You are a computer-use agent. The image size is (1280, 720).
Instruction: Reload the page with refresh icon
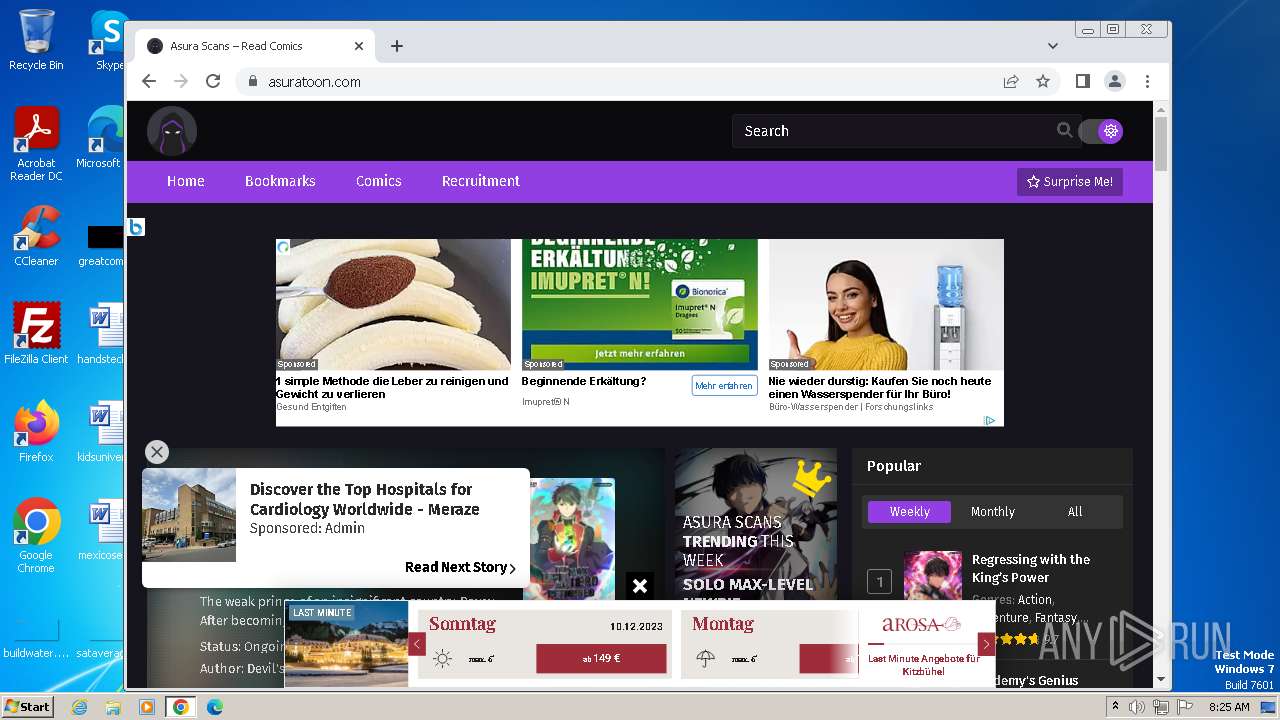click(x=213, y=82)
